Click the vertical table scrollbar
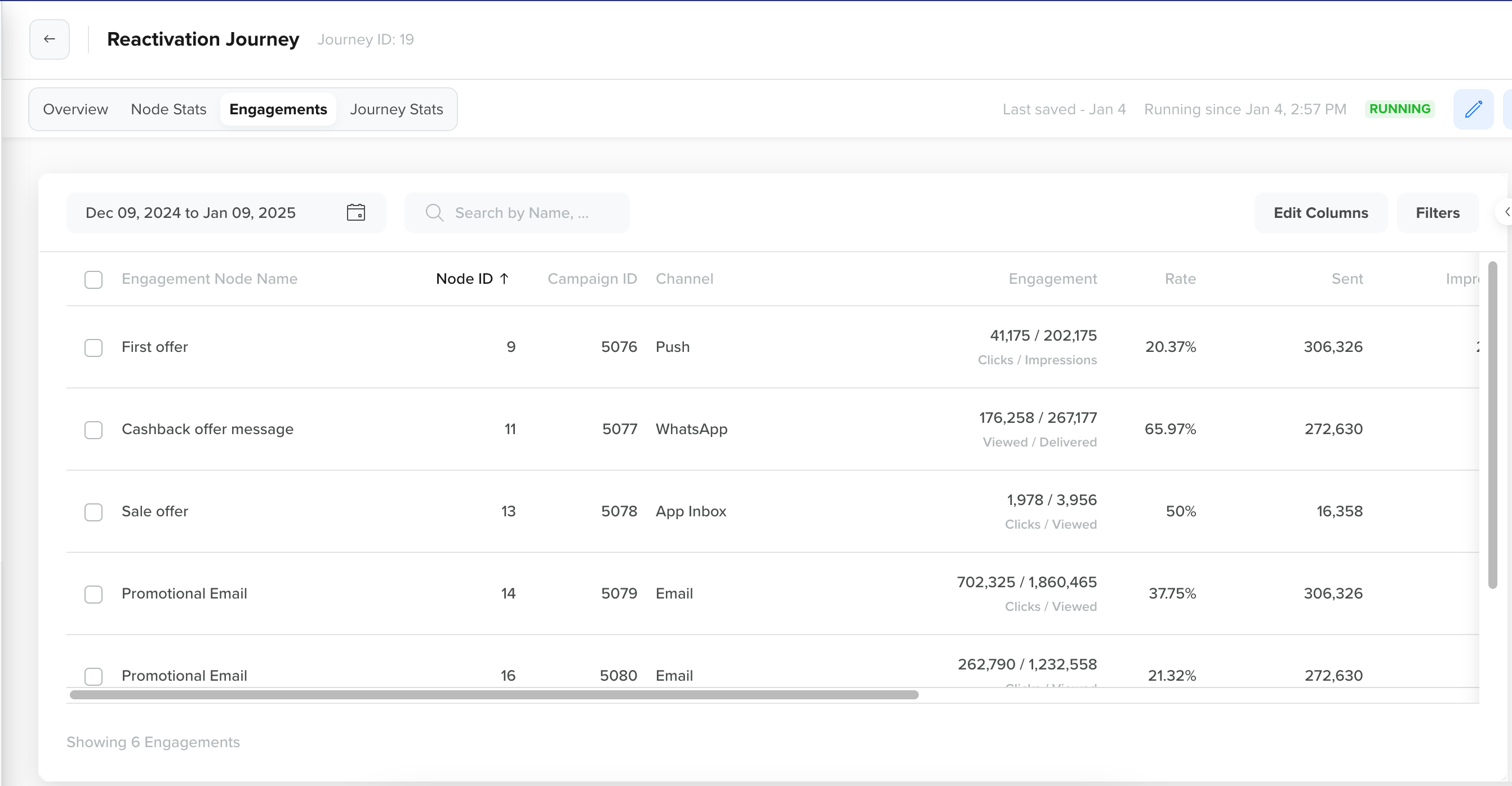The height and width of the screenshot is (786, 1512). (1492, 425)
